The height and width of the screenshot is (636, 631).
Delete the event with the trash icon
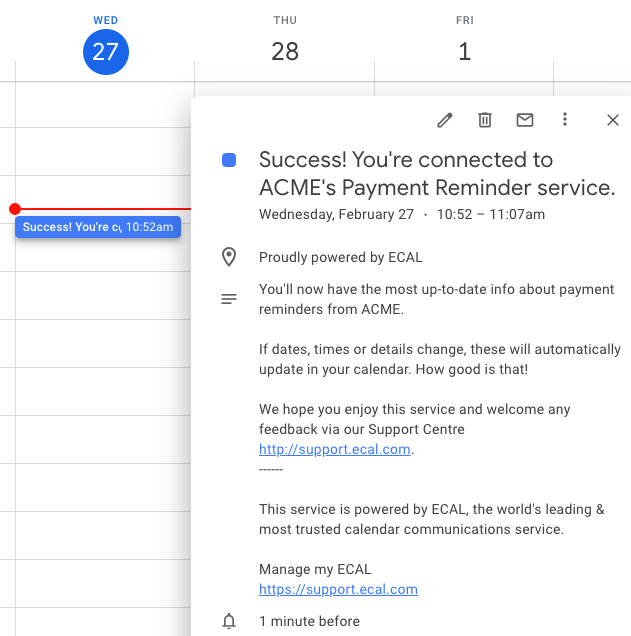click(485, 120)
